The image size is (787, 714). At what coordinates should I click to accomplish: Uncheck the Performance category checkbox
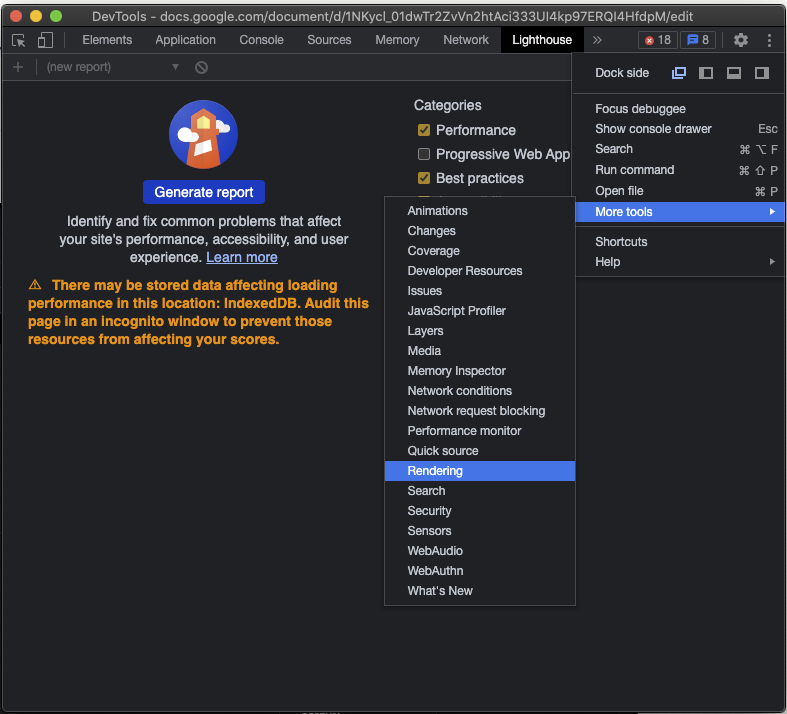point(424,130)
